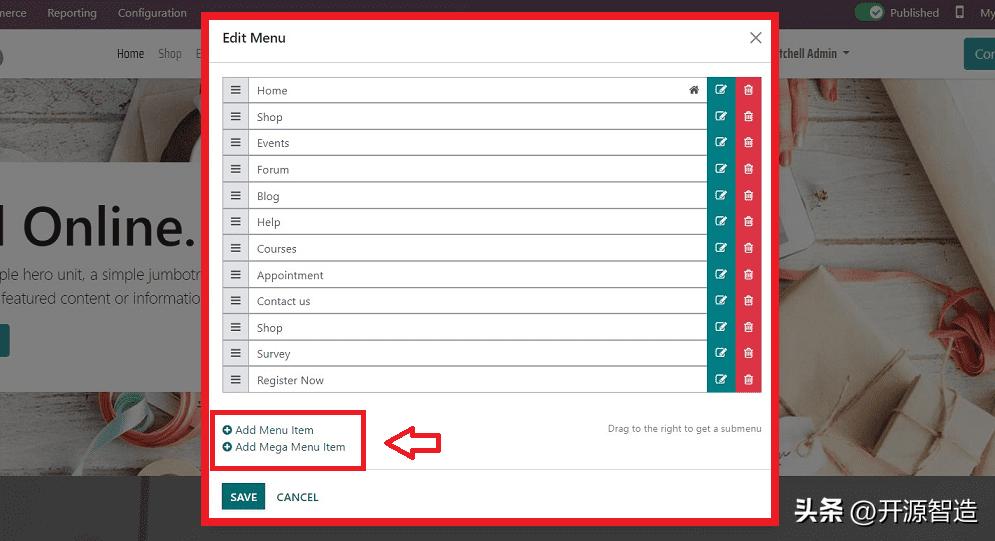Screen dimensions: 995x541
Task: Edit the Appointment menu item
Action: [721, 275]
